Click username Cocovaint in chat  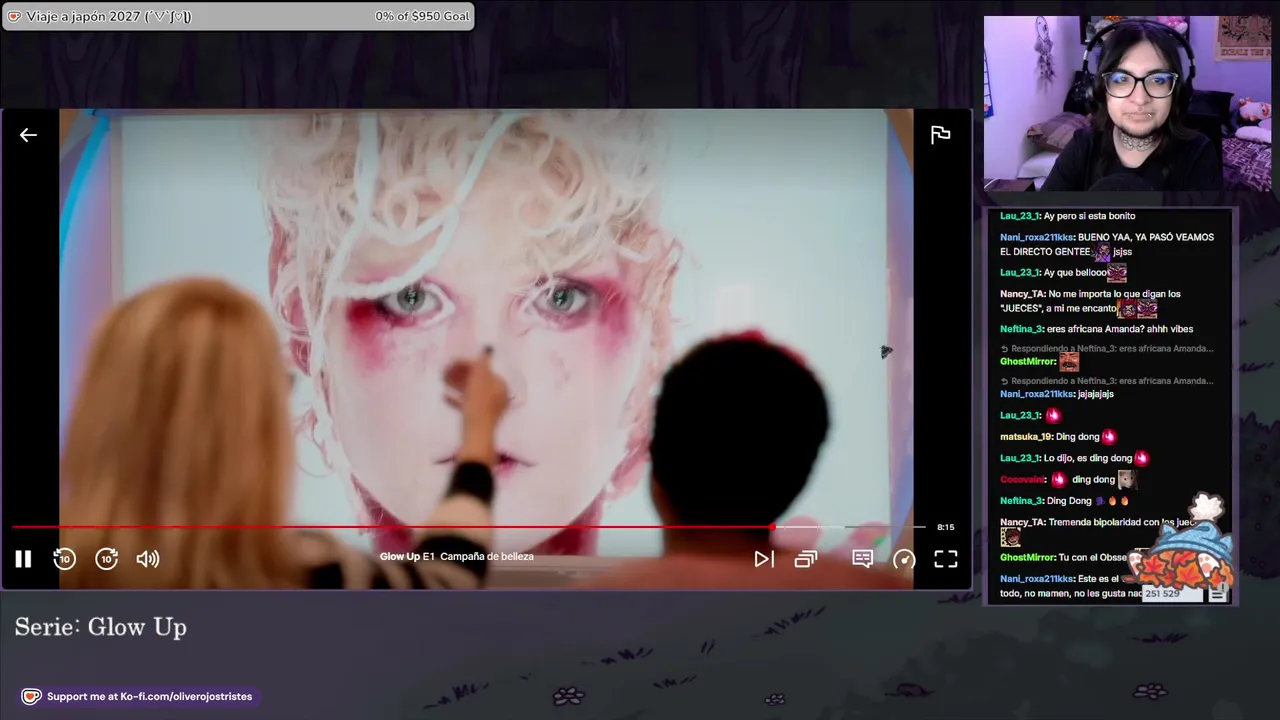[x=1023, y=480]
